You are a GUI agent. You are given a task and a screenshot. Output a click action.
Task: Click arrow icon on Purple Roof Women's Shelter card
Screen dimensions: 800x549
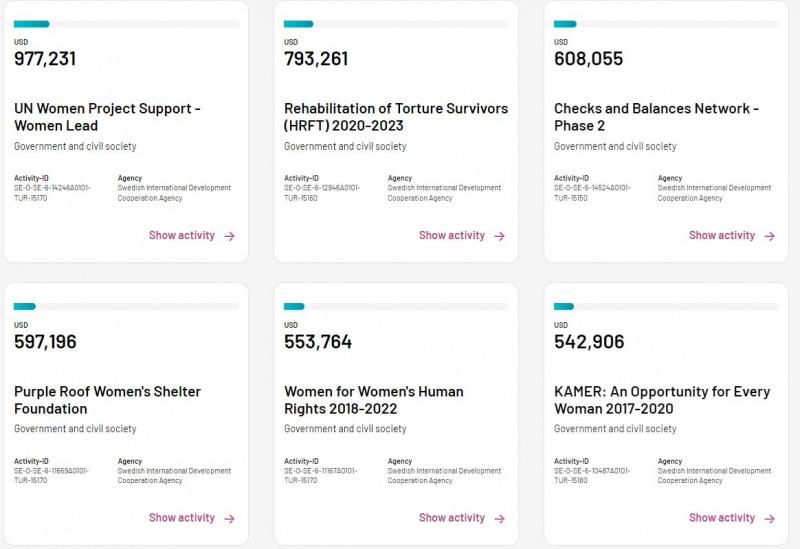pyautogui.click(x=230, y=519)
